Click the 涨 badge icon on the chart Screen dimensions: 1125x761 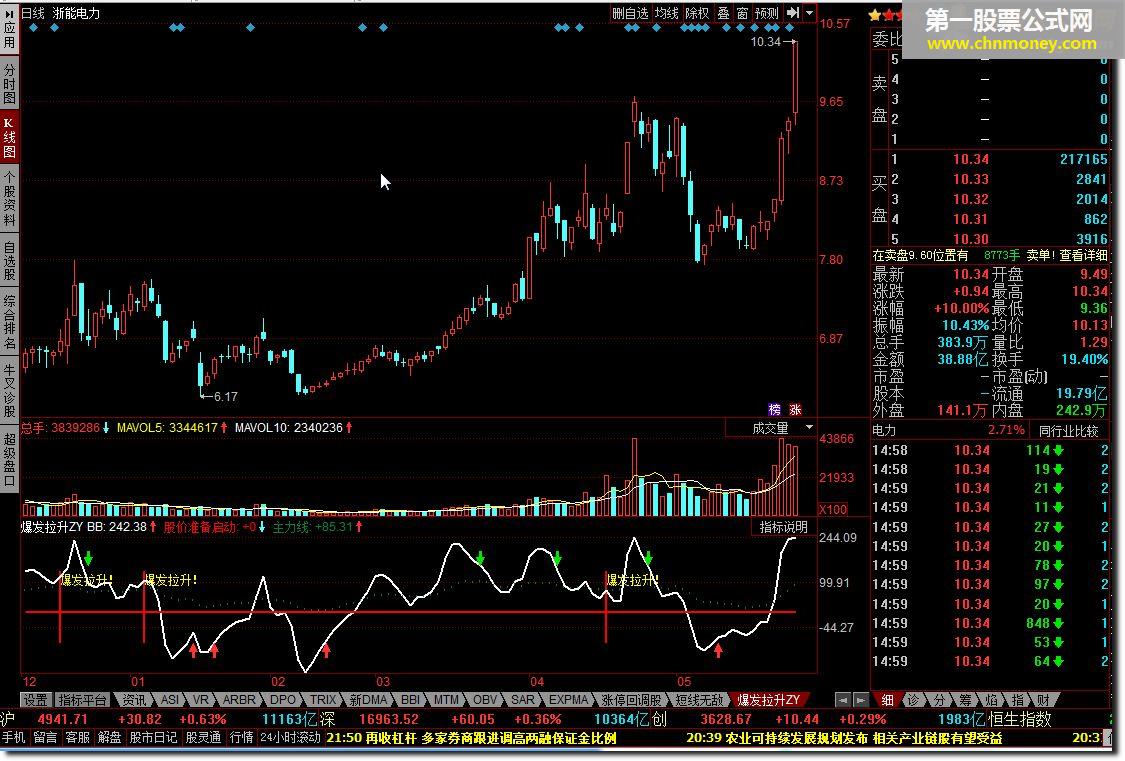(x=795, y=410)
